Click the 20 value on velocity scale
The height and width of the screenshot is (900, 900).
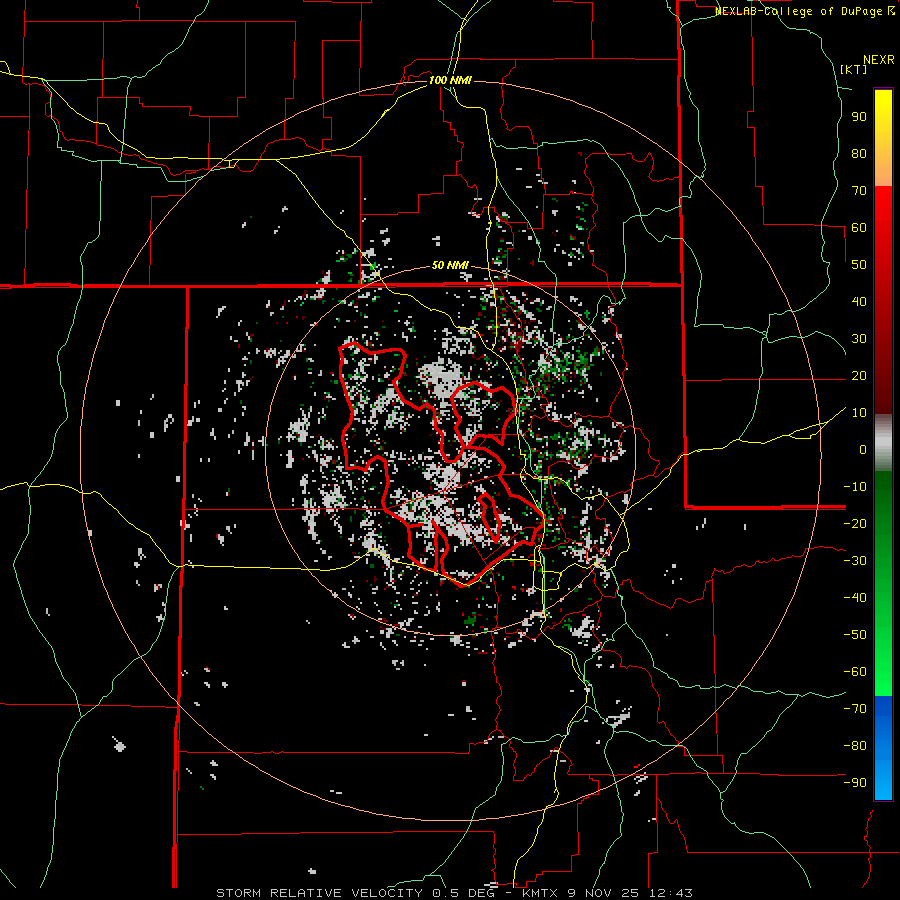pos(859,375)
